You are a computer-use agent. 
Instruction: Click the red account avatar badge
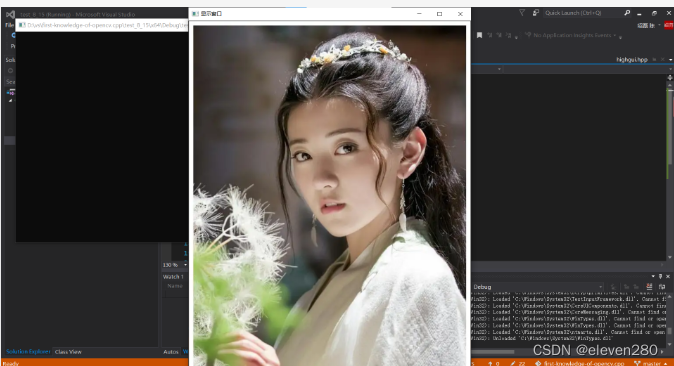(668, 25)
